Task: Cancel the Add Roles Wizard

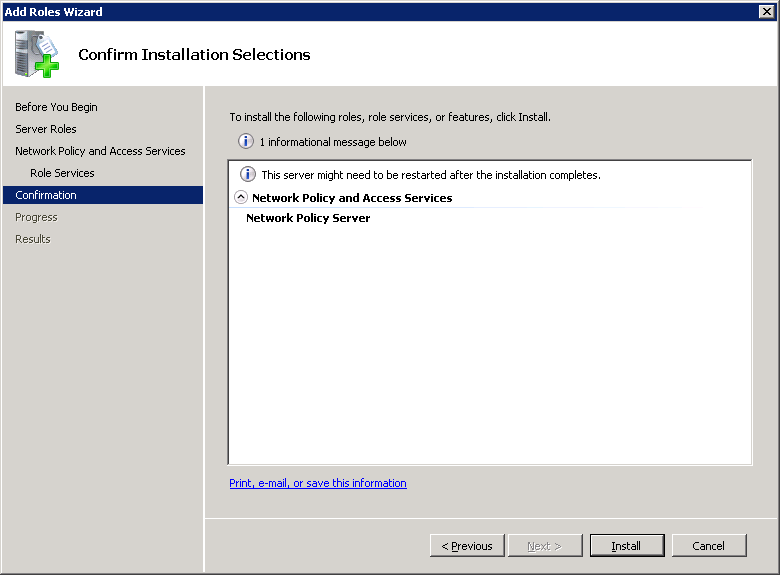Action: click(709, 546)
